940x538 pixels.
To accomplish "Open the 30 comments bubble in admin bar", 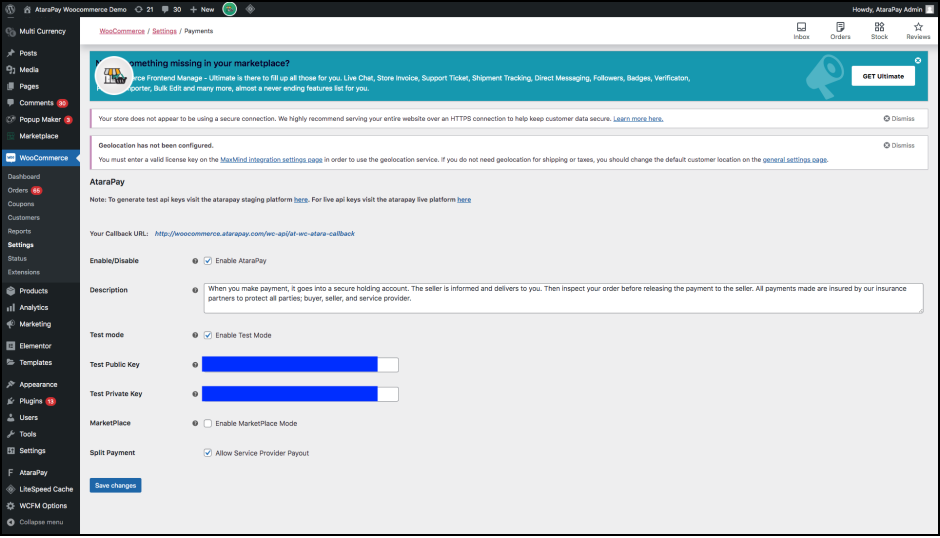I will coord(171,10).
